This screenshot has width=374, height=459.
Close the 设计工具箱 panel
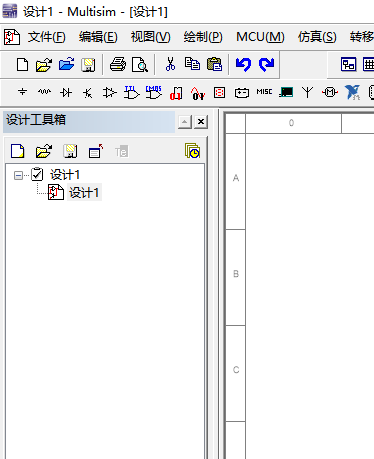point(201,122)
